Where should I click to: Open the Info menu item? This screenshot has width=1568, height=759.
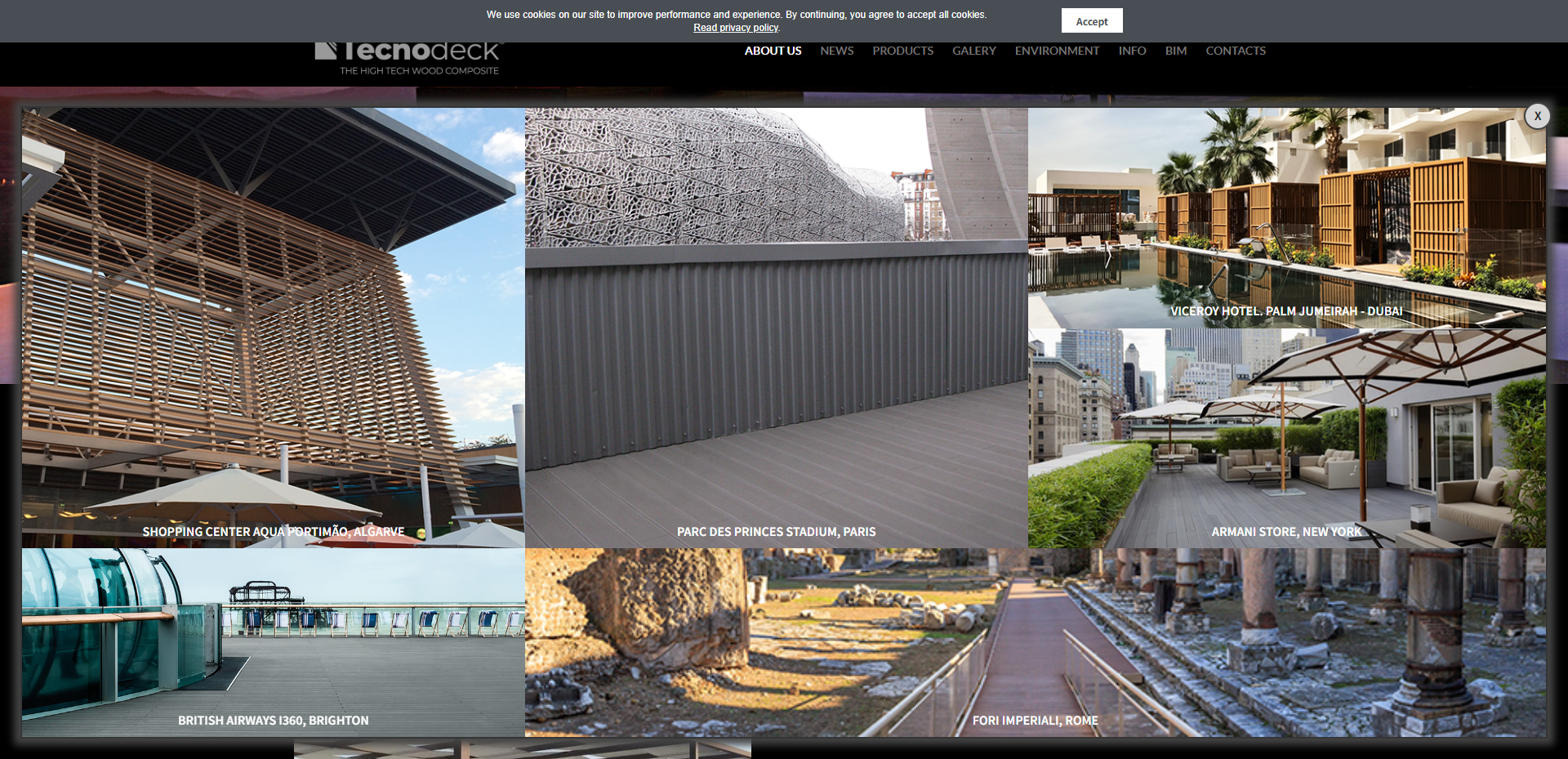click(1132, 51)
